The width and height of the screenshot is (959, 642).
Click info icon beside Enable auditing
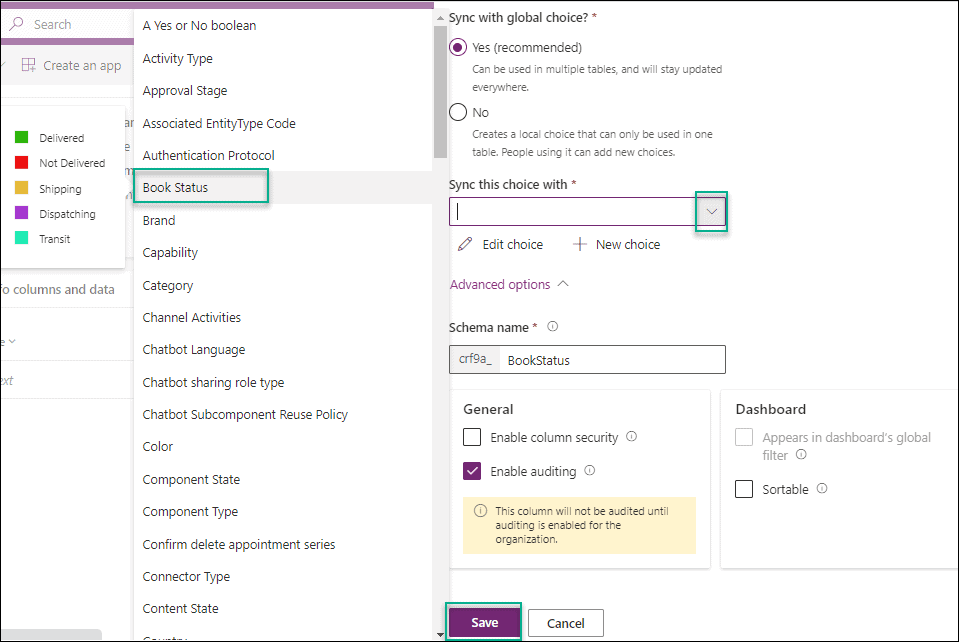[x=590, y=470]
